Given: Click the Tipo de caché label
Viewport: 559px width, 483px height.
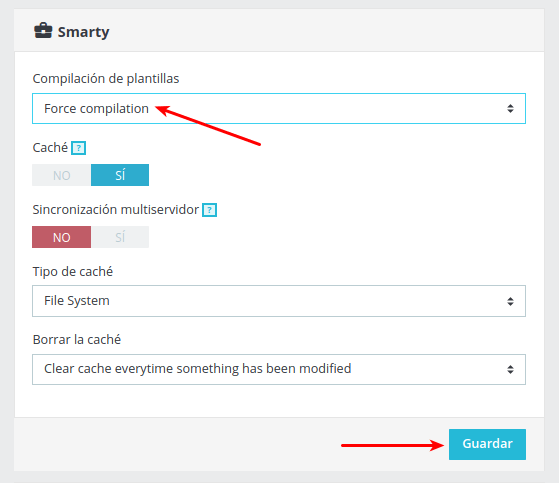Looking at the screenshot, I should click(73, 272).
